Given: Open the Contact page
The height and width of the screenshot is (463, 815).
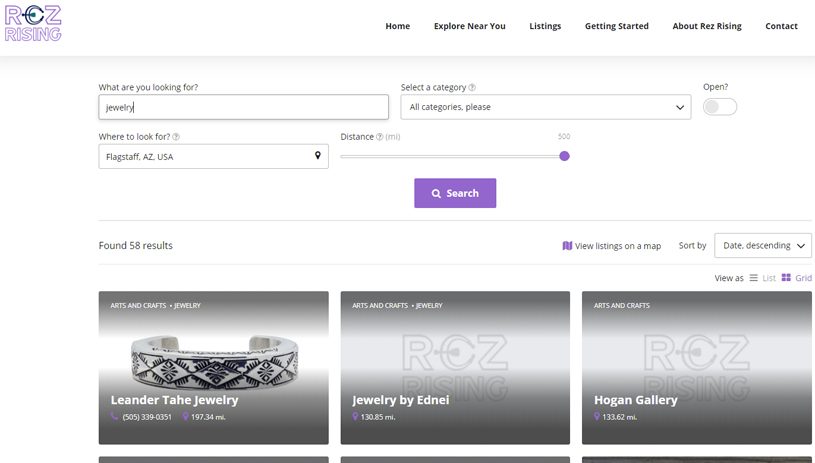Looking at the screenshot, I should pos(781,26).
